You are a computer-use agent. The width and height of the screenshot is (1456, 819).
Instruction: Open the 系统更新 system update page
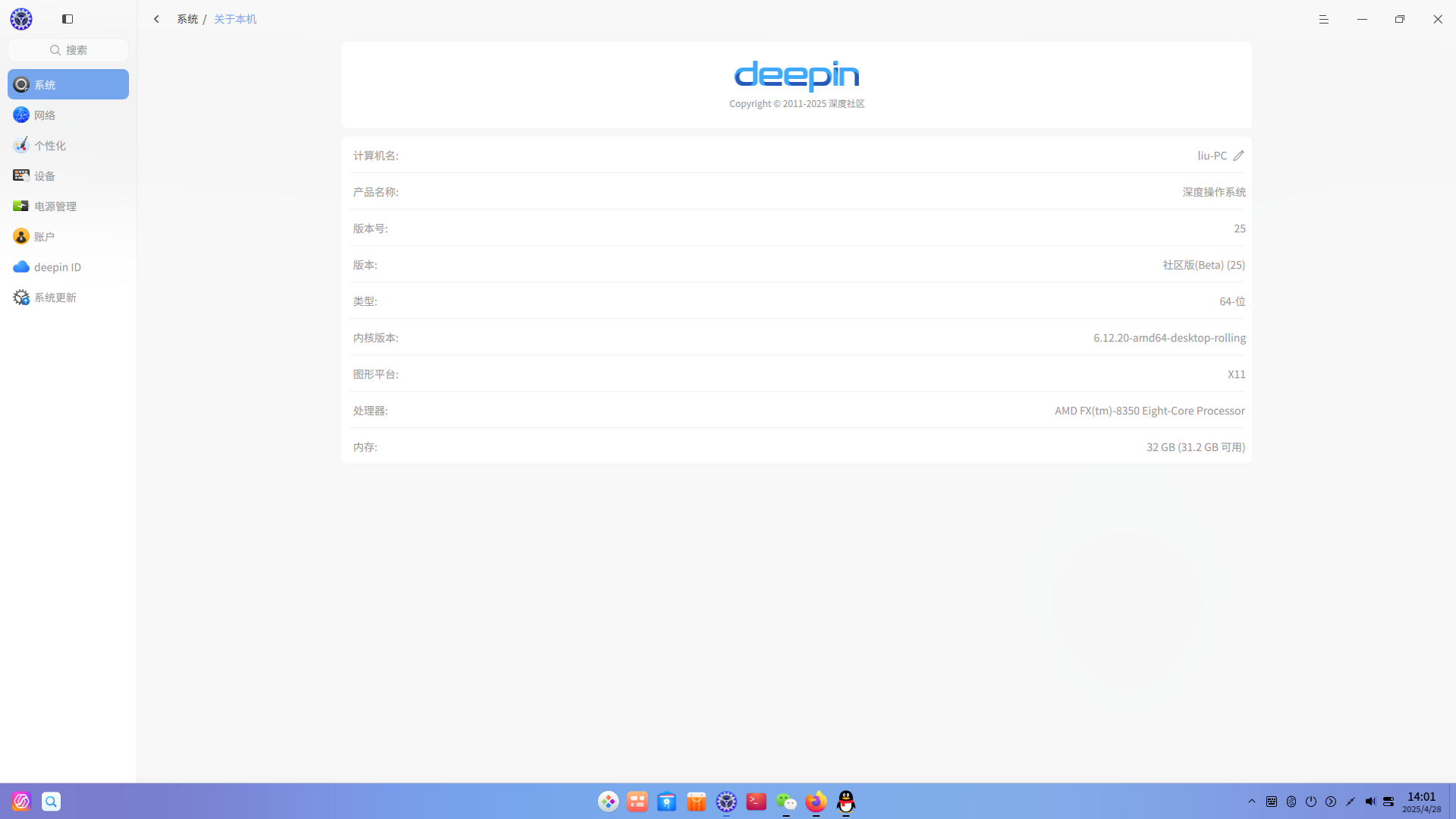tap(68, 297)
